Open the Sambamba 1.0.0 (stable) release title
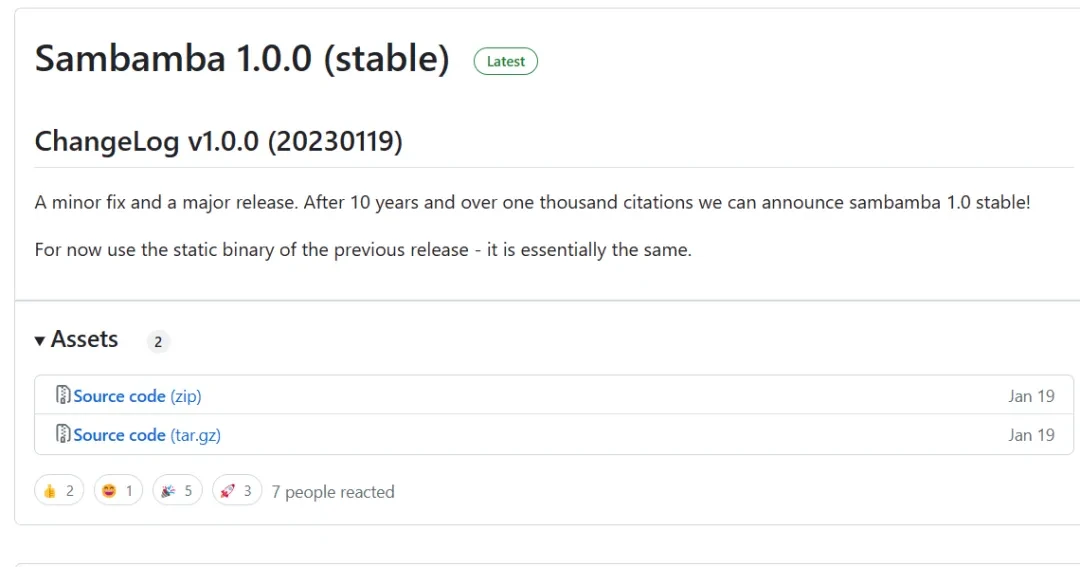The width and height of the screenshot is (1080, 567). pos(242,59)
